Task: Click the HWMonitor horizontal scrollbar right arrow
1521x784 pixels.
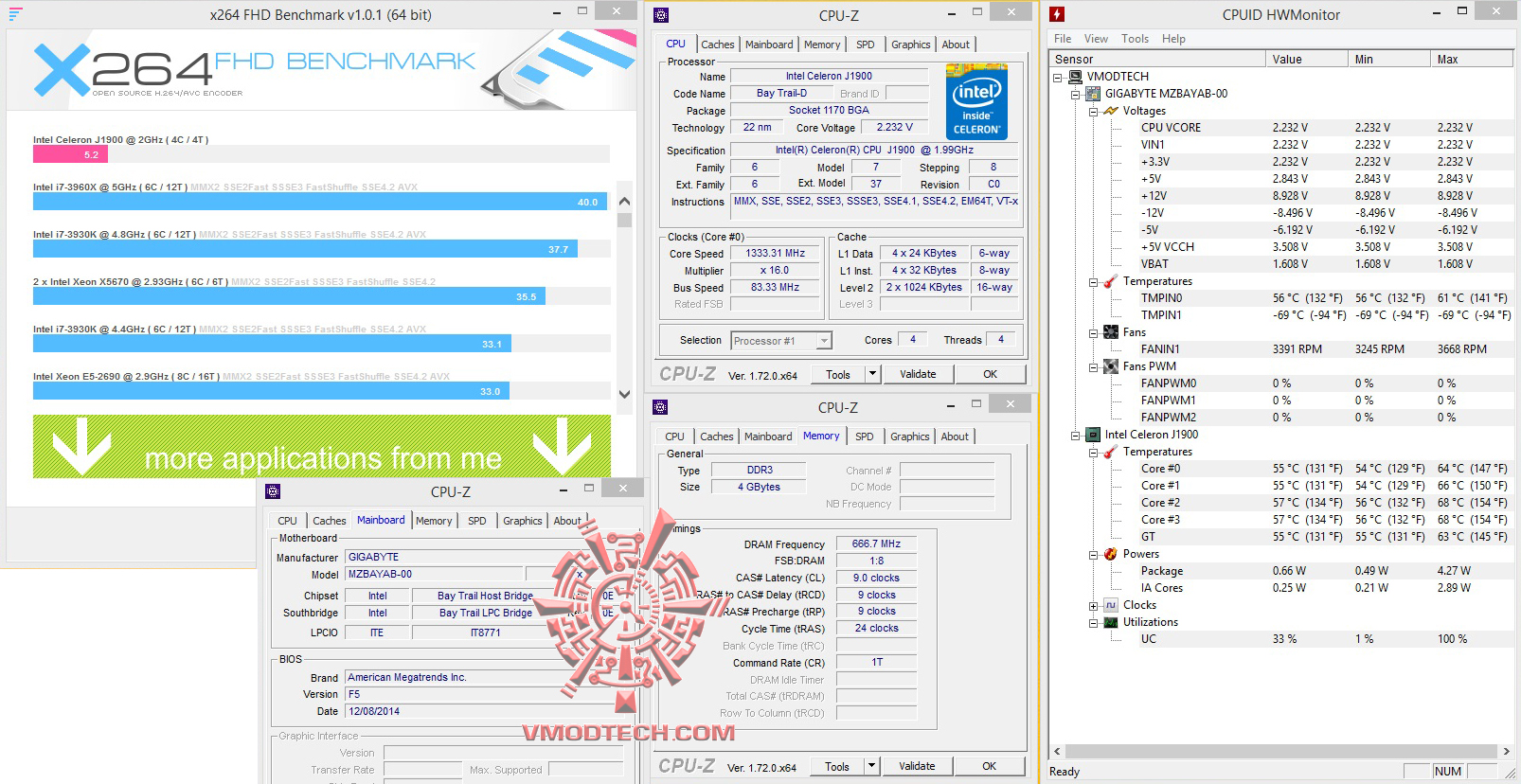Action: [x=1506, y=751]
